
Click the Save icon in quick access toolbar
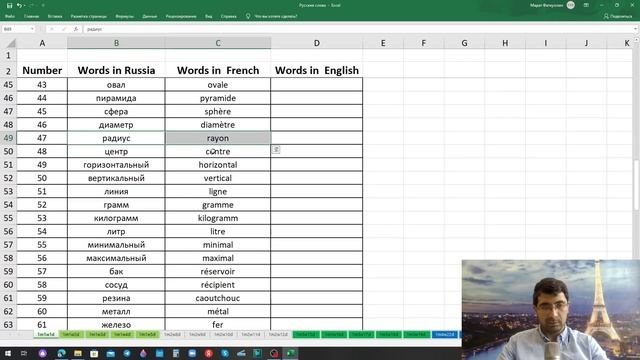point(9,5)
